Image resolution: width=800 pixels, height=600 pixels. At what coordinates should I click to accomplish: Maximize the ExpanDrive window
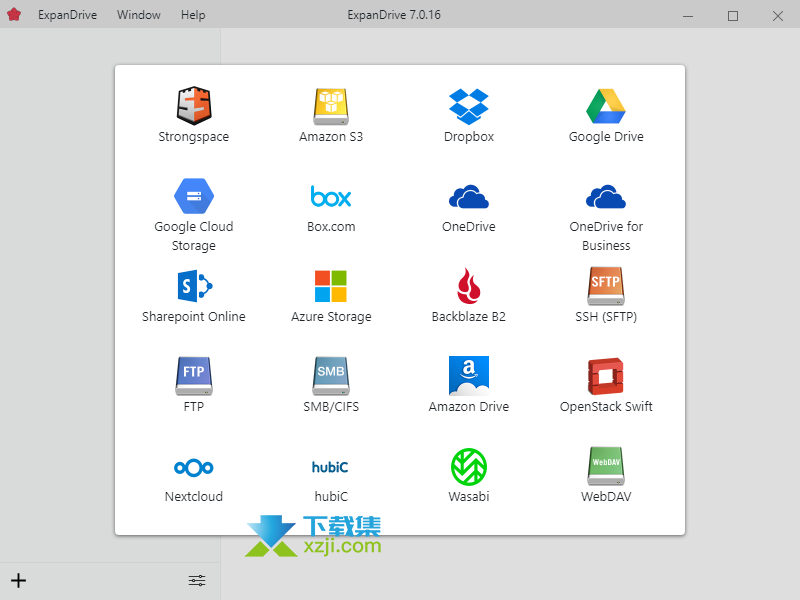coord(733,15)
